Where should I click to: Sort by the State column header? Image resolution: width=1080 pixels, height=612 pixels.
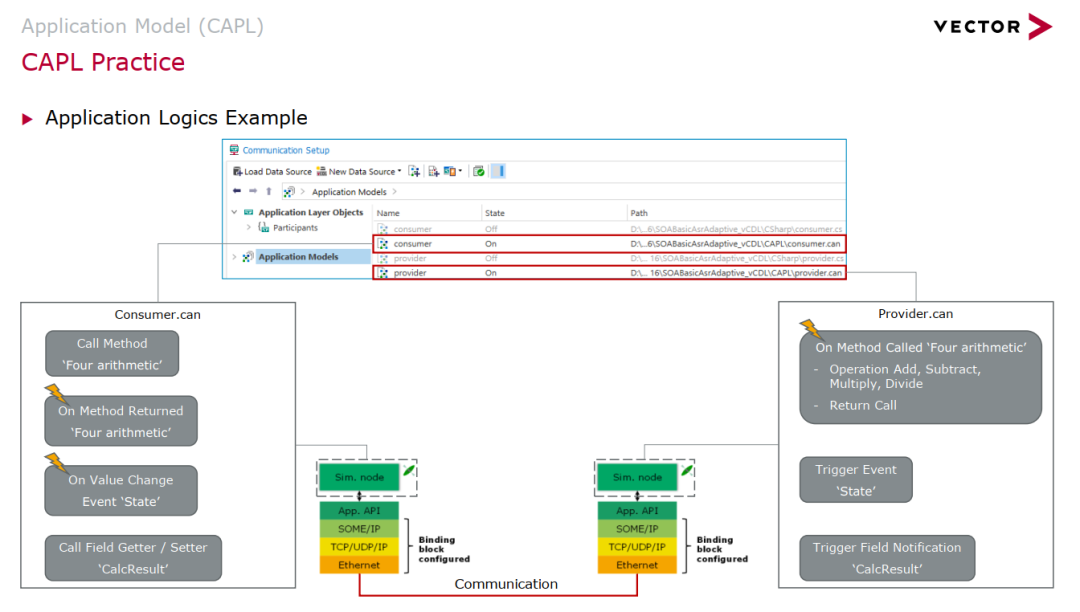pos(495,213)
